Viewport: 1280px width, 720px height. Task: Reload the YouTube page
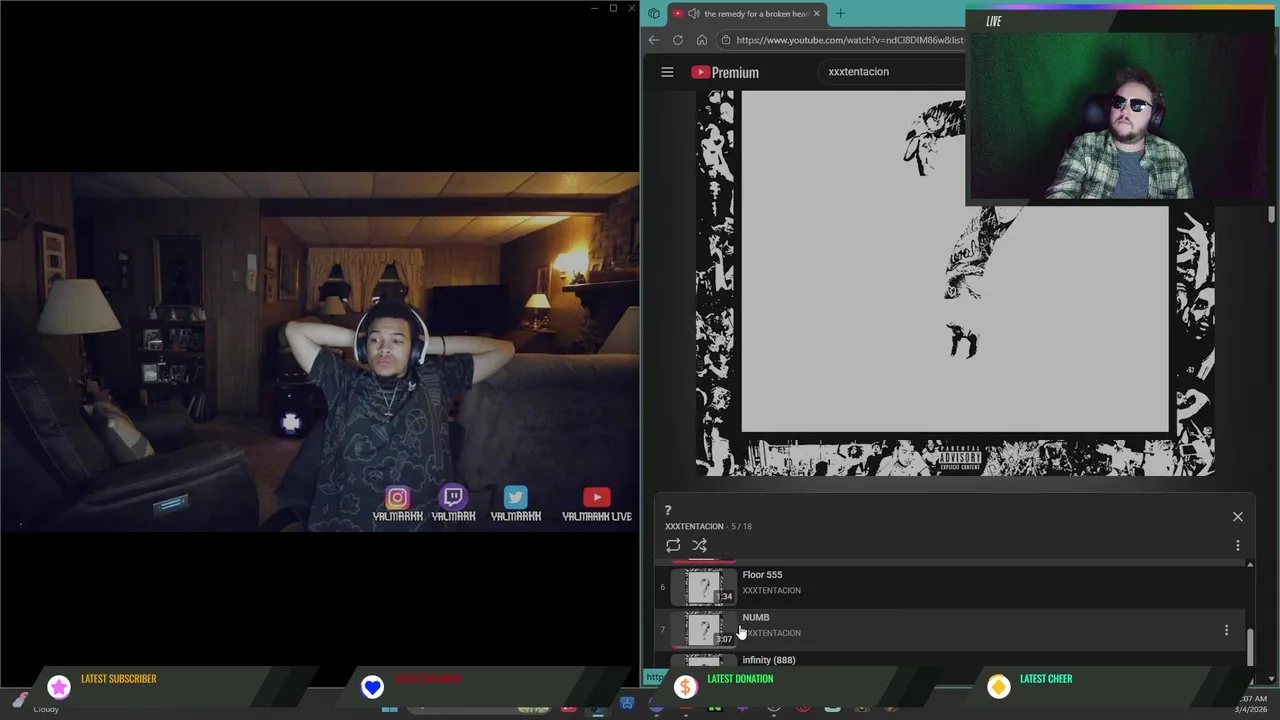click(678, 40)
